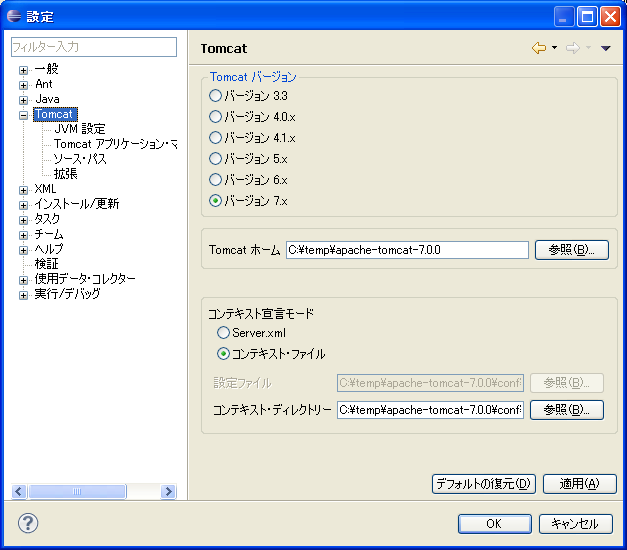
Task: Select Ant preferences category
Action: click(44, 84)
